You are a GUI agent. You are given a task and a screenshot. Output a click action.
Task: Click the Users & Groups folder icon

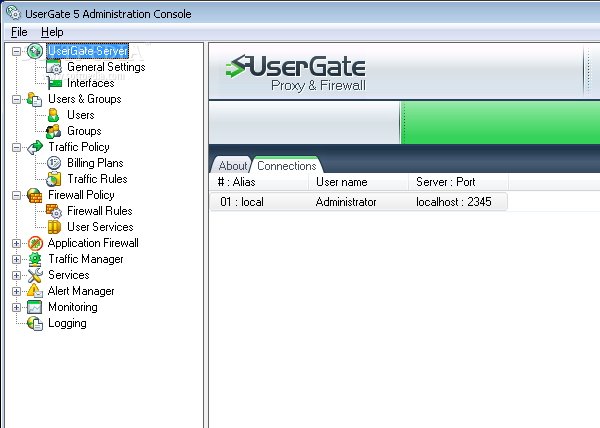tap(34, 99)
